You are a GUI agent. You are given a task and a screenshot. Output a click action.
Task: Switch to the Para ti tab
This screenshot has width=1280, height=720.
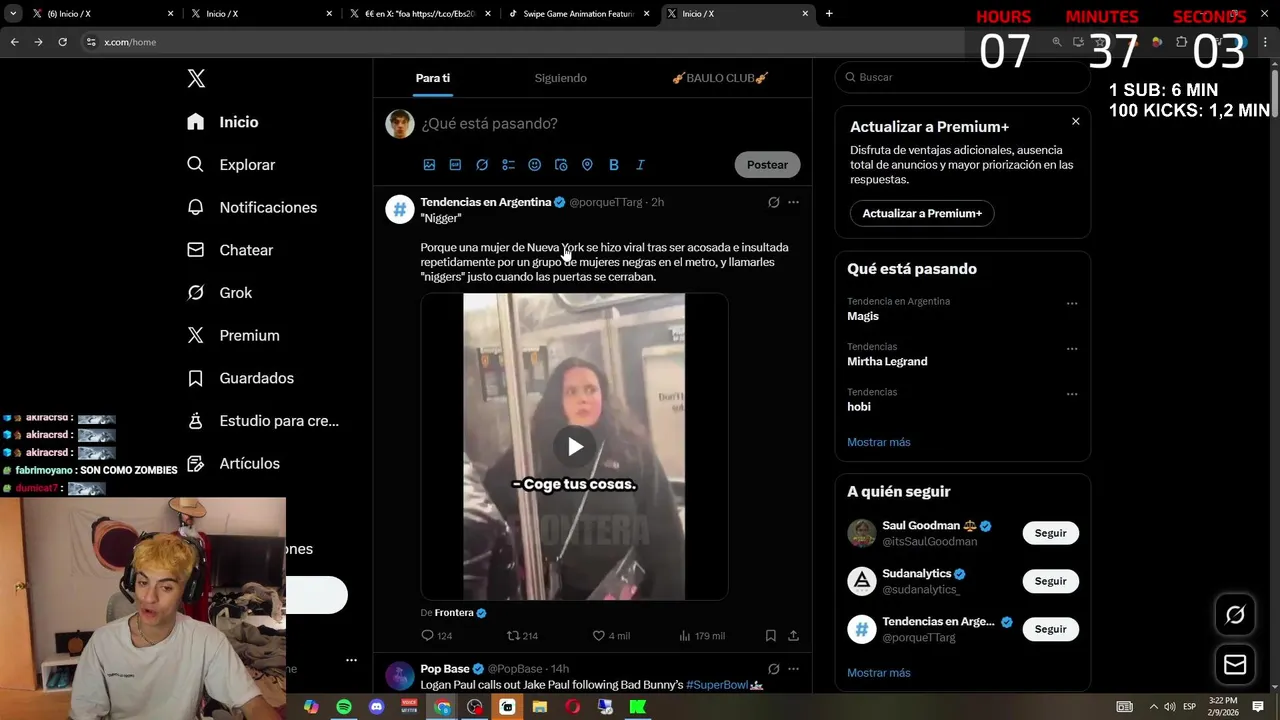click(x=433, y=78)
